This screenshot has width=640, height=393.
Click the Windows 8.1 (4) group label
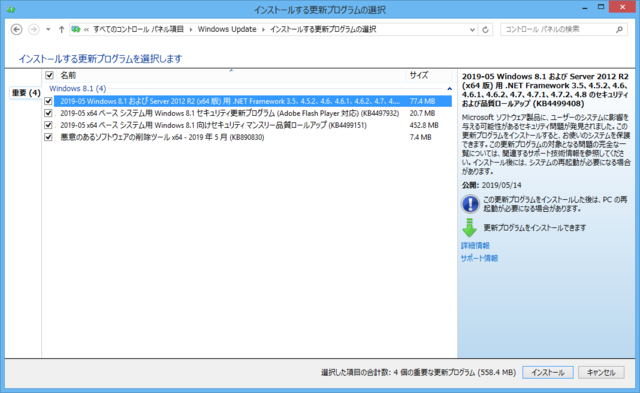point(78,88)
